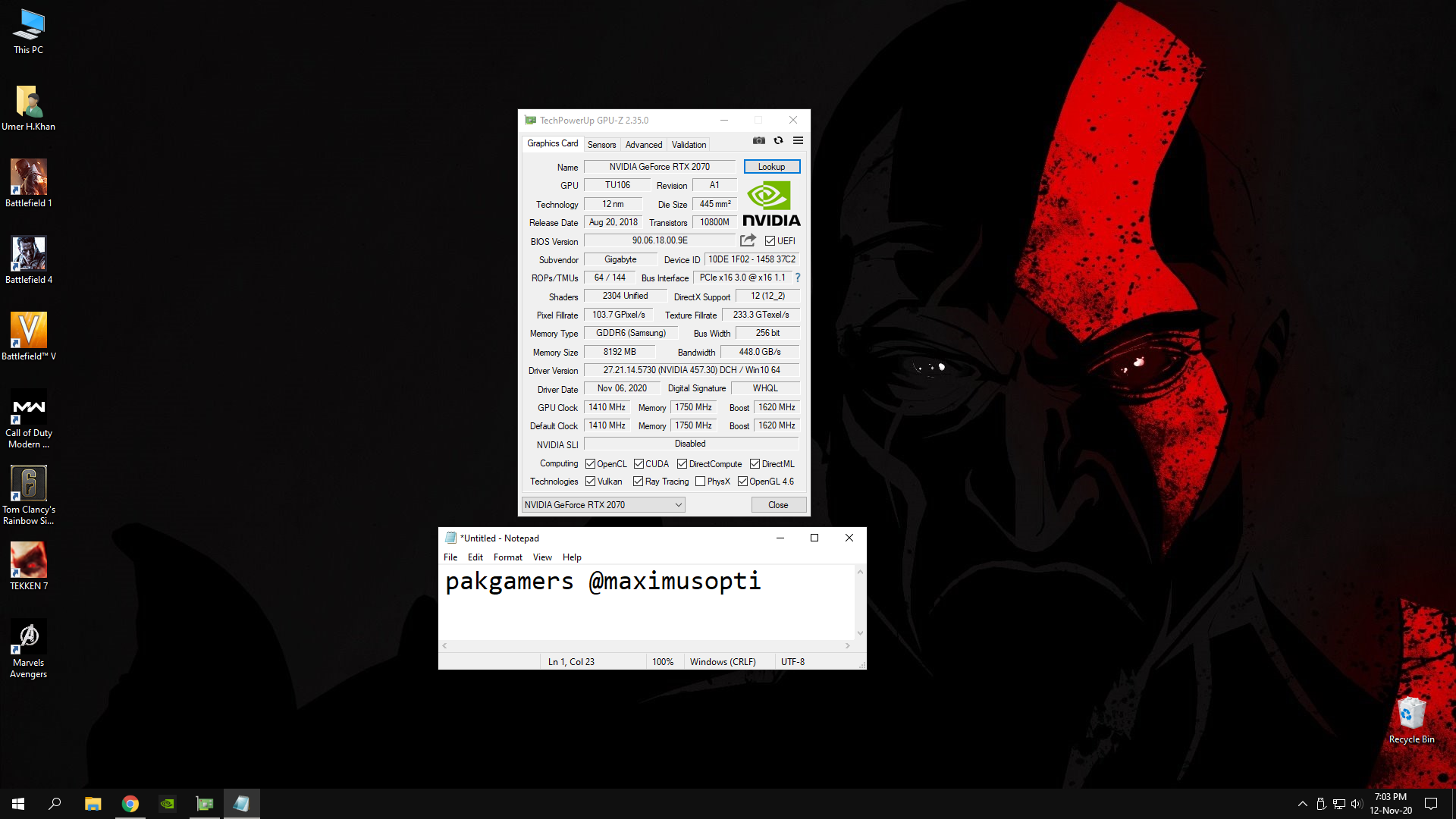
Task: Open the NVIDIA app on taskbar
Action: pyautogui.click(x=168, y=804)
